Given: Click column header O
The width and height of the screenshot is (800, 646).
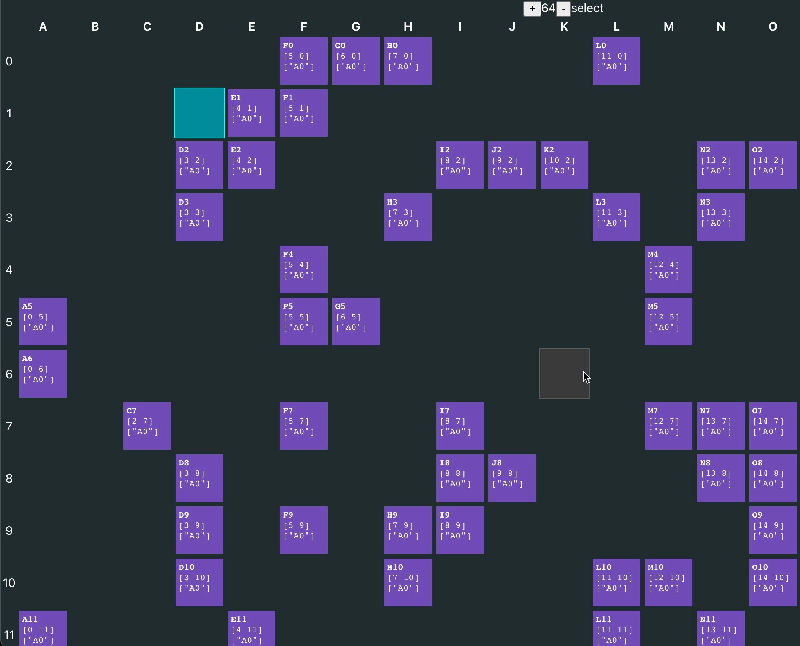Looking at the screenshot, I should coord(772,27).
